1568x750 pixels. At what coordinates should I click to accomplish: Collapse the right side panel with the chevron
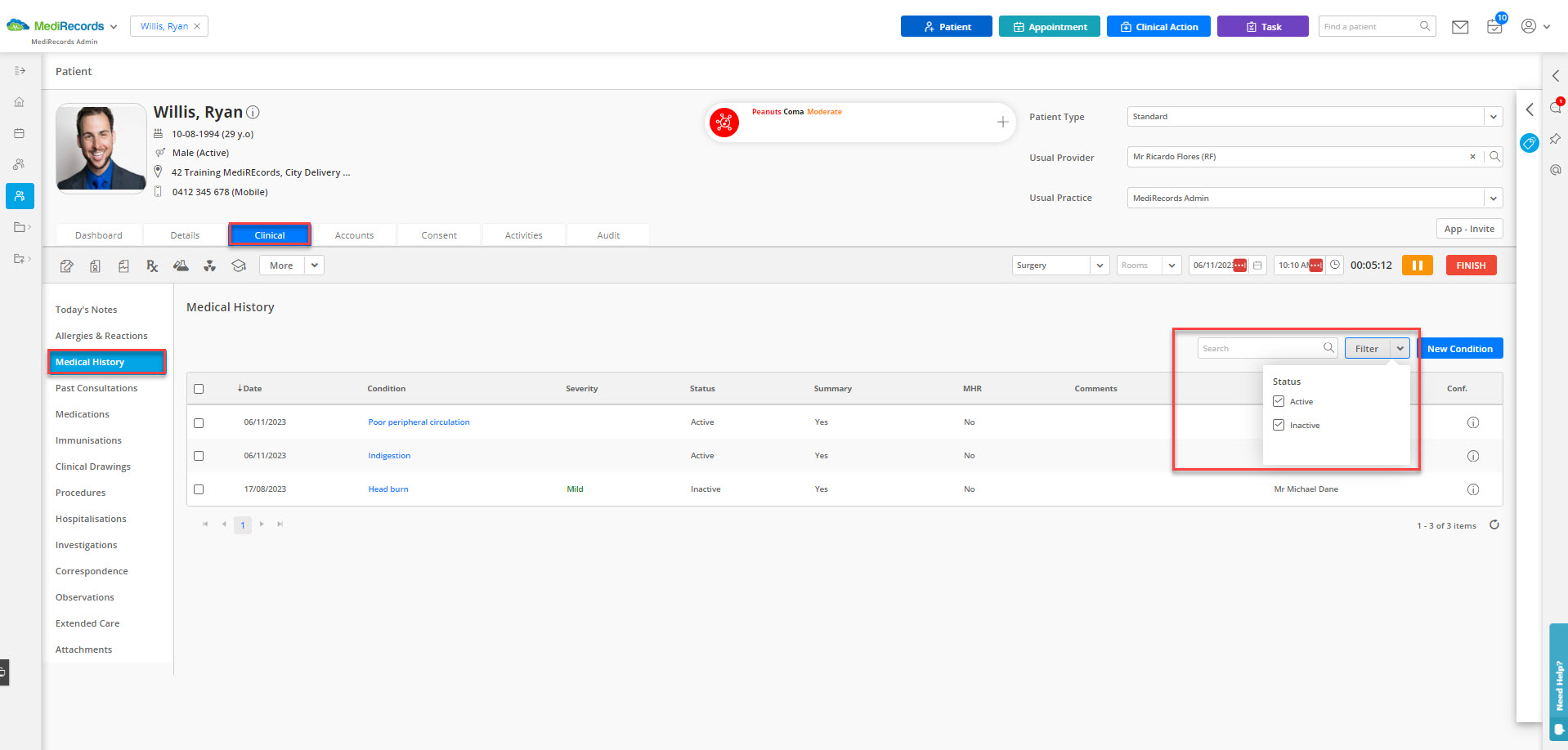pos(1529,109)
